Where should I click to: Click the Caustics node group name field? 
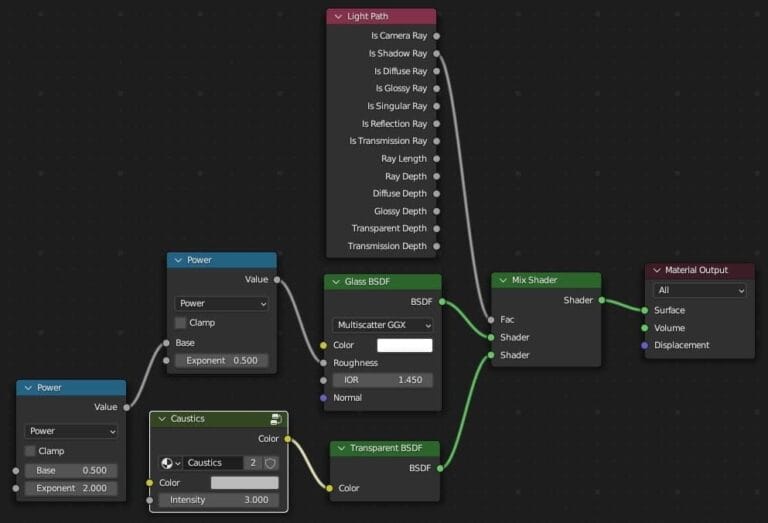point(213,463)
